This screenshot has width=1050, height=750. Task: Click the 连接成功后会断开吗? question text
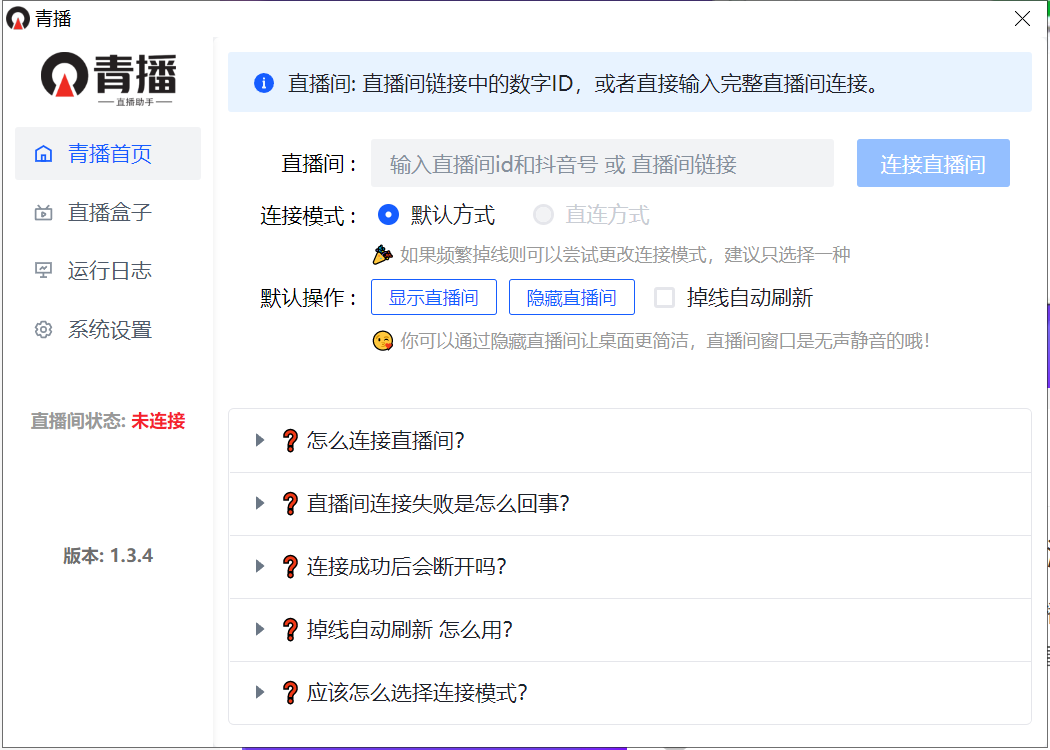(x=406, y=567)
